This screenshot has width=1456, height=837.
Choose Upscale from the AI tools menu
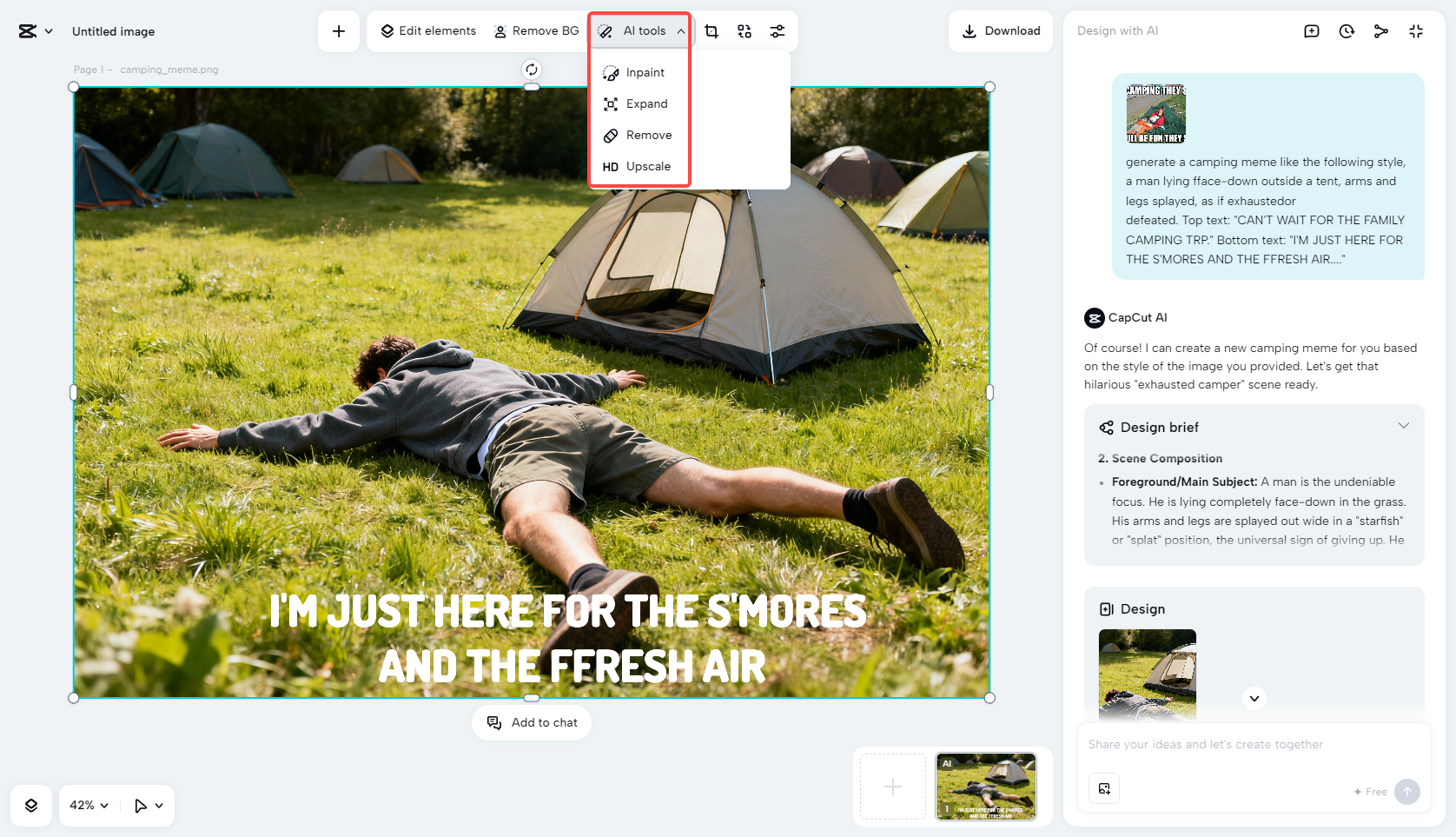coord(639,166)
